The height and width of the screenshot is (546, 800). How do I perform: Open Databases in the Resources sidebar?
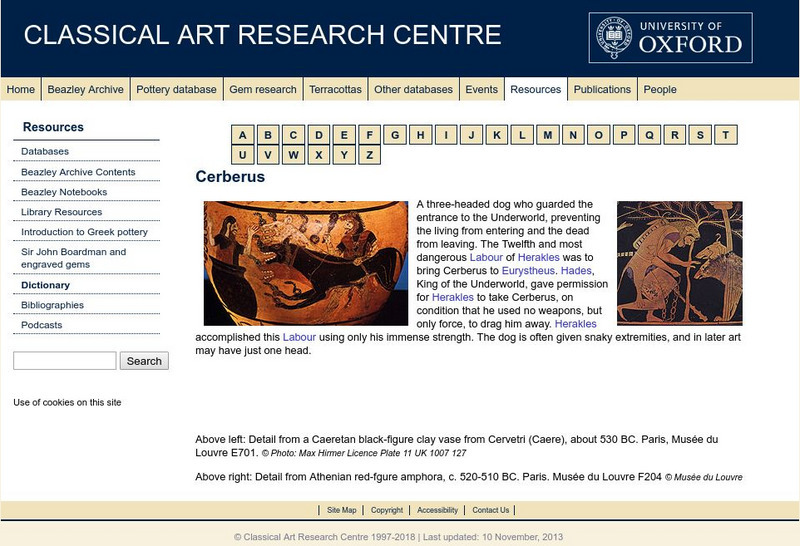45,152
